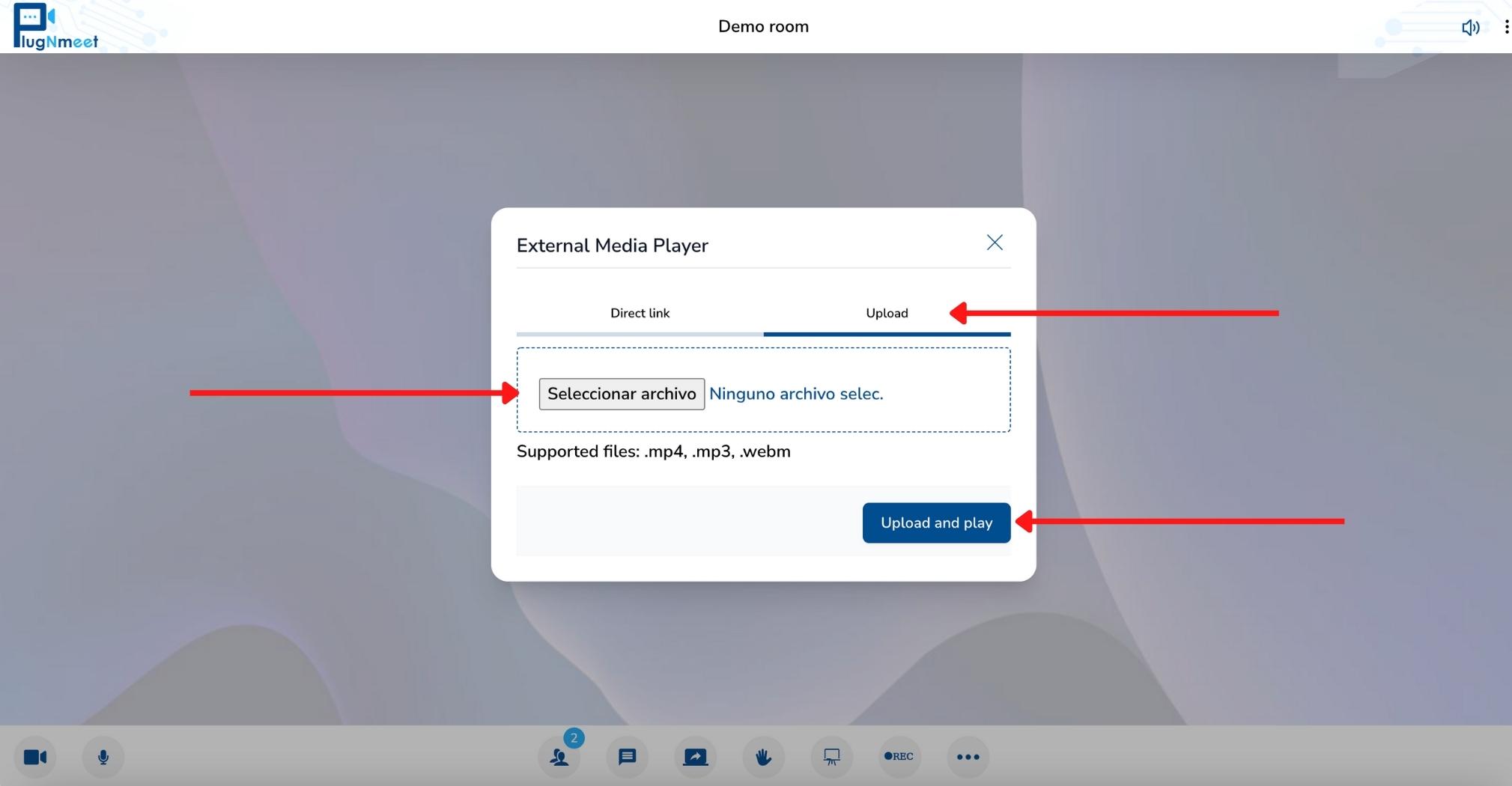
Task: Open the whiteboard presentation icon
Action: point(832,757)
